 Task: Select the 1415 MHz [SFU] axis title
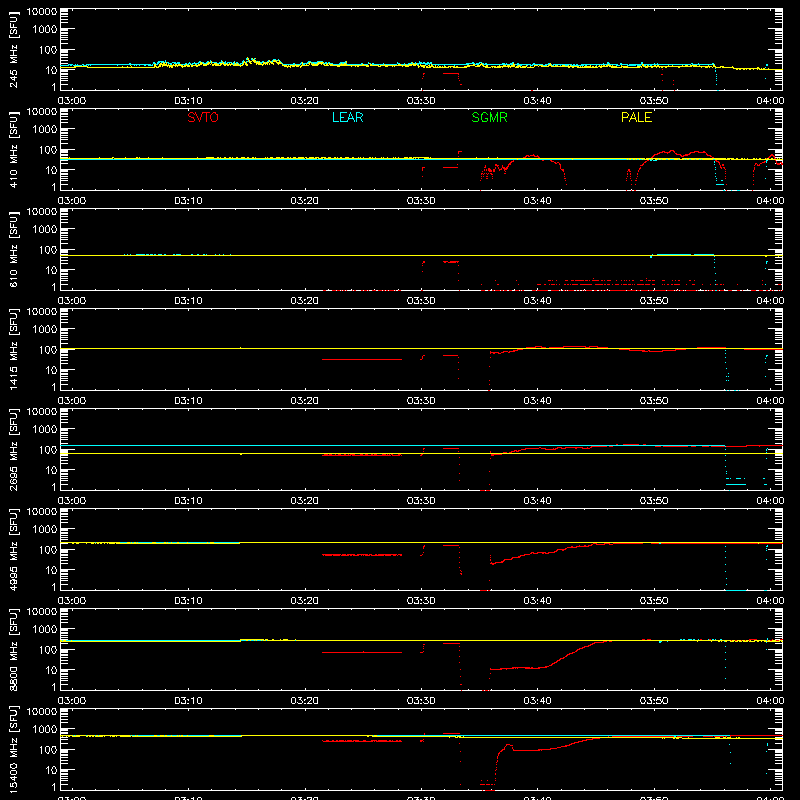point(14,349)
